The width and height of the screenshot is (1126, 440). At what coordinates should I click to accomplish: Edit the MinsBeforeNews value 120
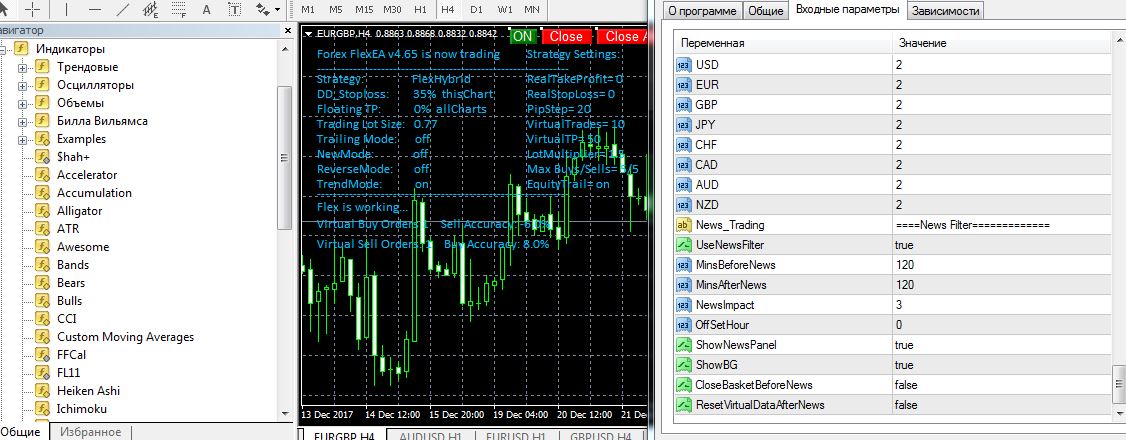1002,265
